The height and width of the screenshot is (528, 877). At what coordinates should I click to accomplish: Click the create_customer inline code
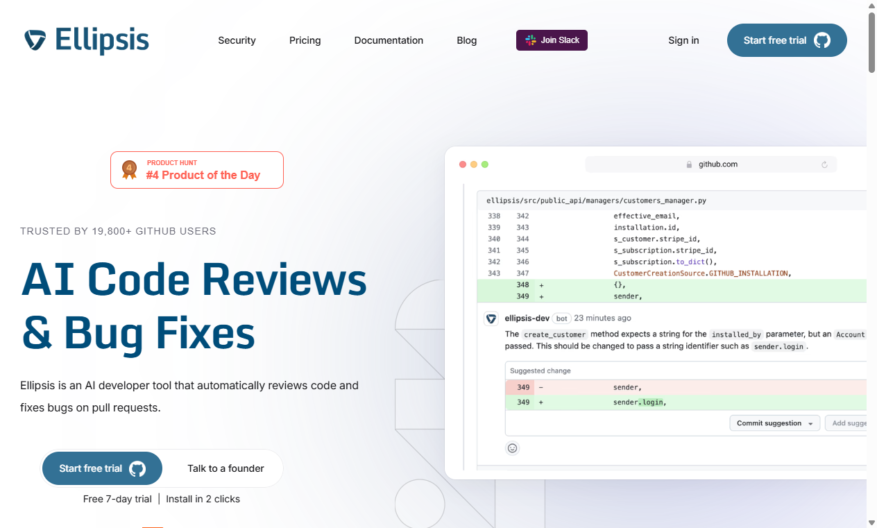554,334
